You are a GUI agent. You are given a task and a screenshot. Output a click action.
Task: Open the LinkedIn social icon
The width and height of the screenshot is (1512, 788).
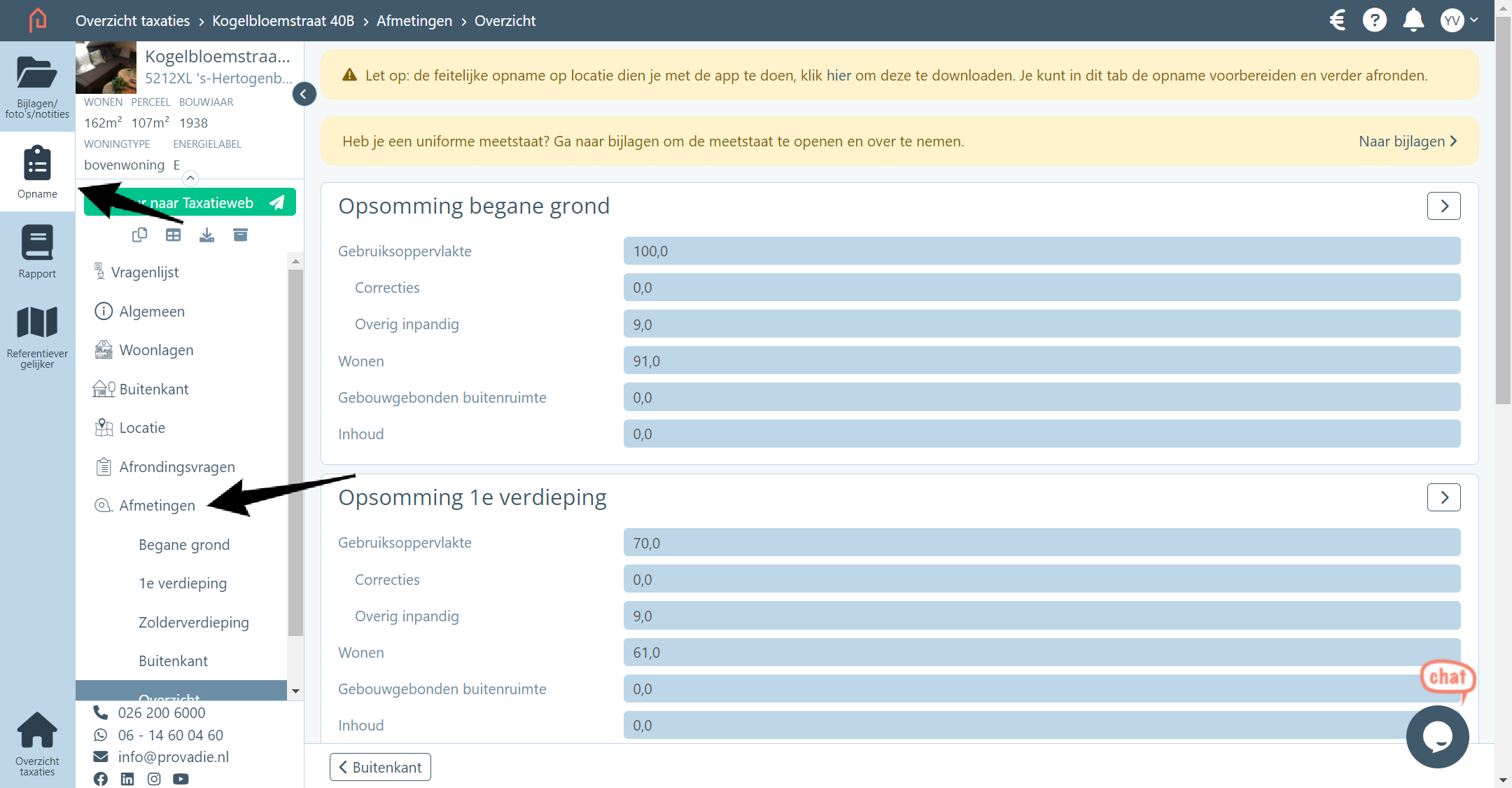(x=127, y=779)
